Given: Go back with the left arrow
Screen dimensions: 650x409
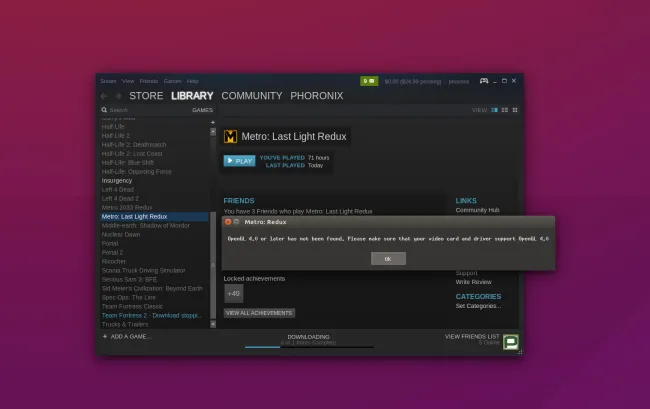Looking at the screenshot, I should click(x=104, y=96).
